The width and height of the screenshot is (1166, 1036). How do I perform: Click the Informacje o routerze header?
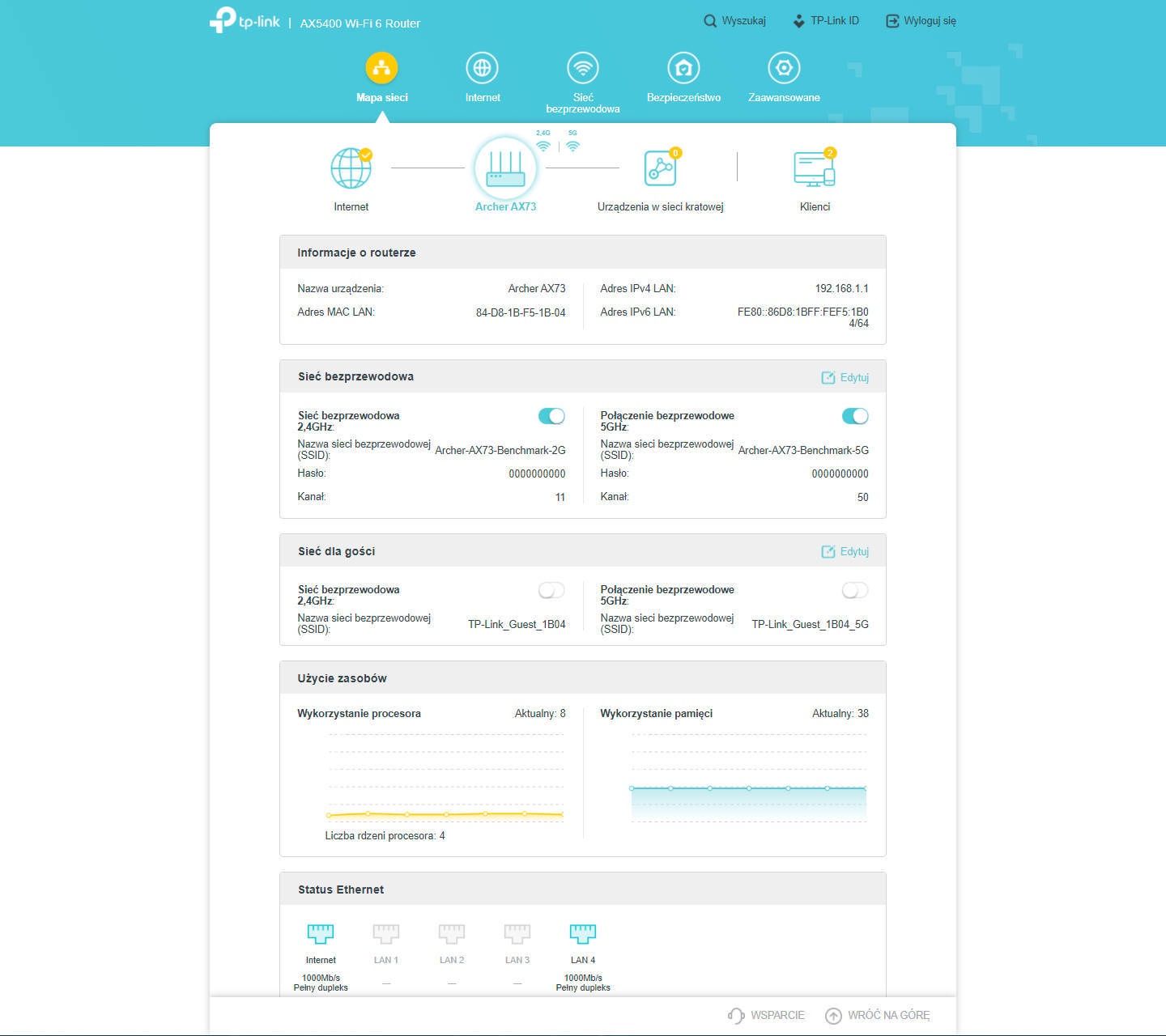point(583,253)
